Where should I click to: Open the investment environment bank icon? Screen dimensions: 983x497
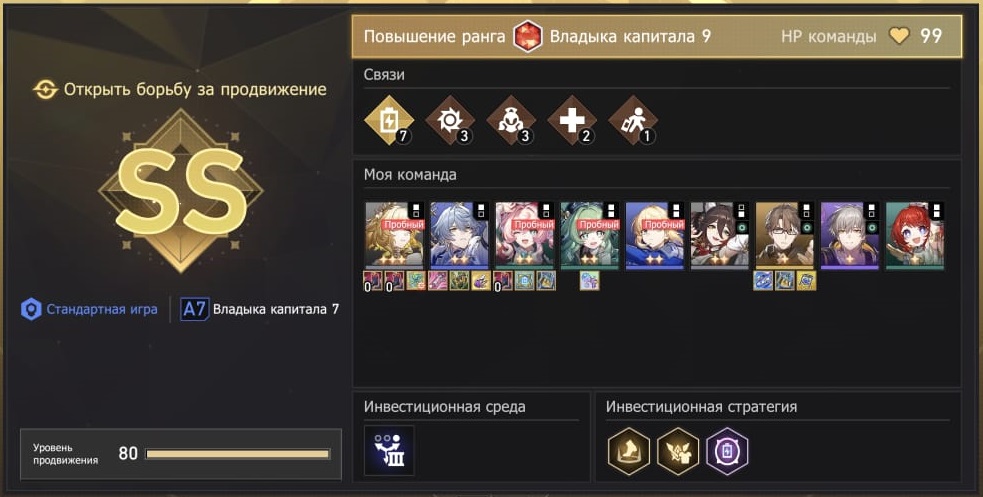[389, 451]
